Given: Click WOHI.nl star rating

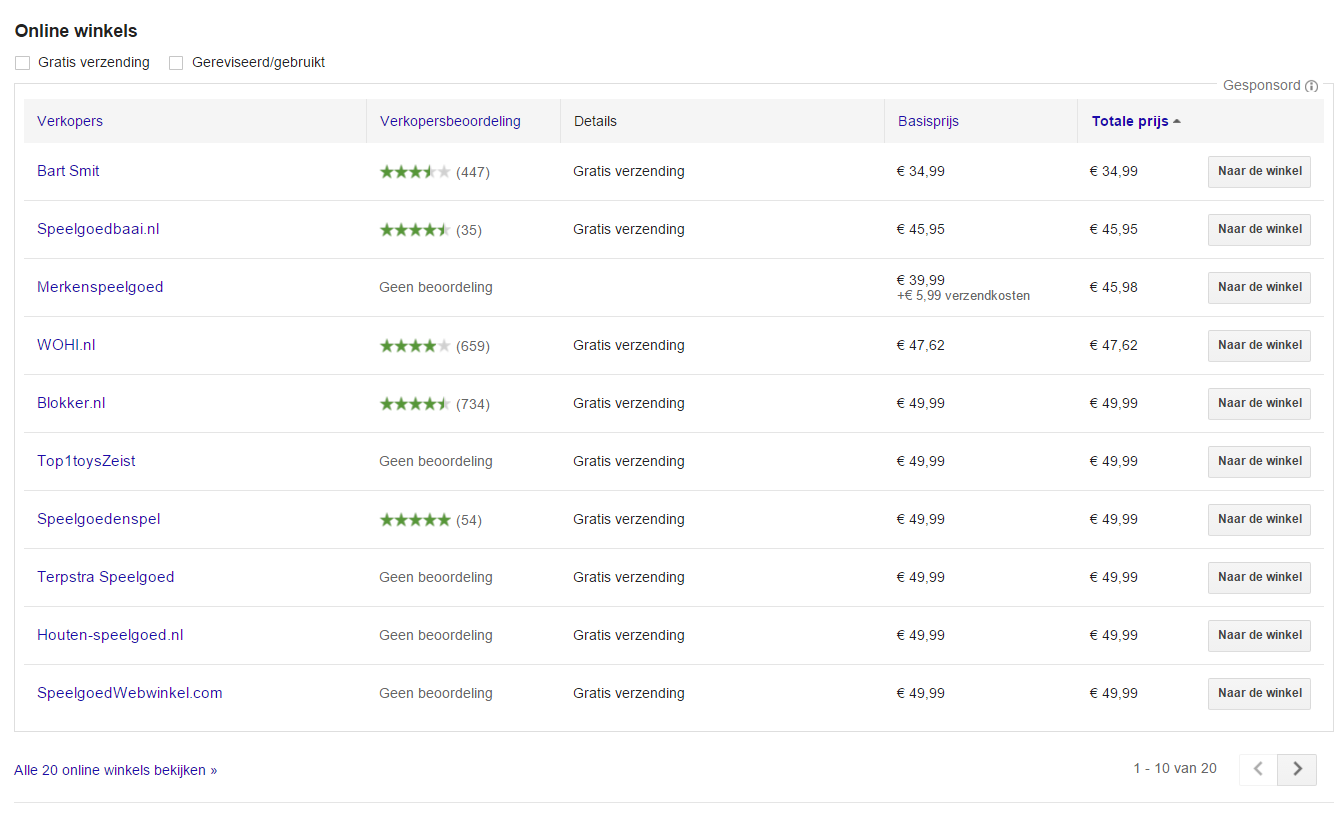Looking at the screenshot, I should click(415, 346).
